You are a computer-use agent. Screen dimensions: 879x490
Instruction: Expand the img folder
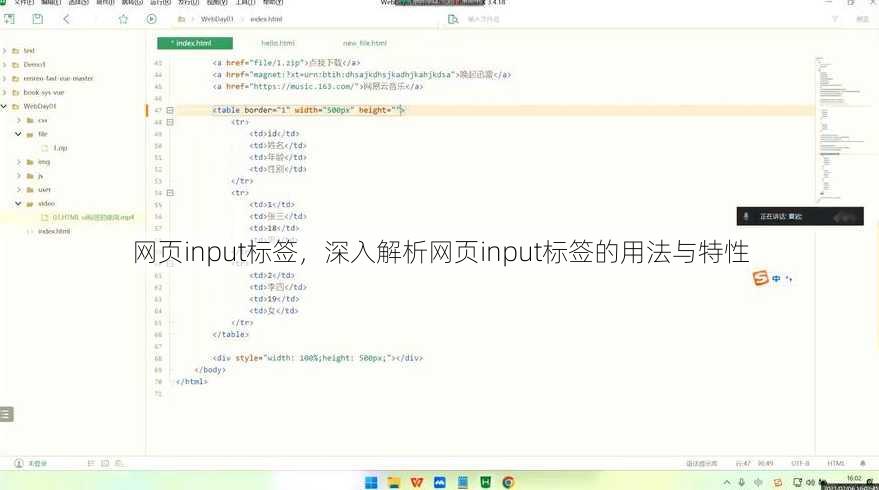tap(18, 162)
